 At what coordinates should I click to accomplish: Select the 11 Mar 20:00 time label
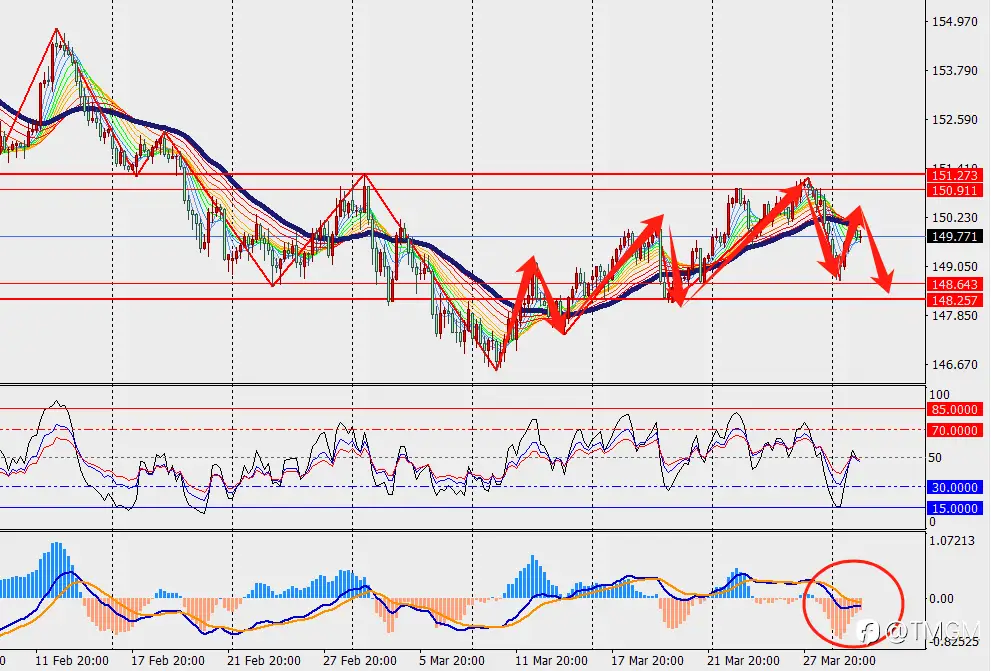pyautogui.click(x=551, y=661)
